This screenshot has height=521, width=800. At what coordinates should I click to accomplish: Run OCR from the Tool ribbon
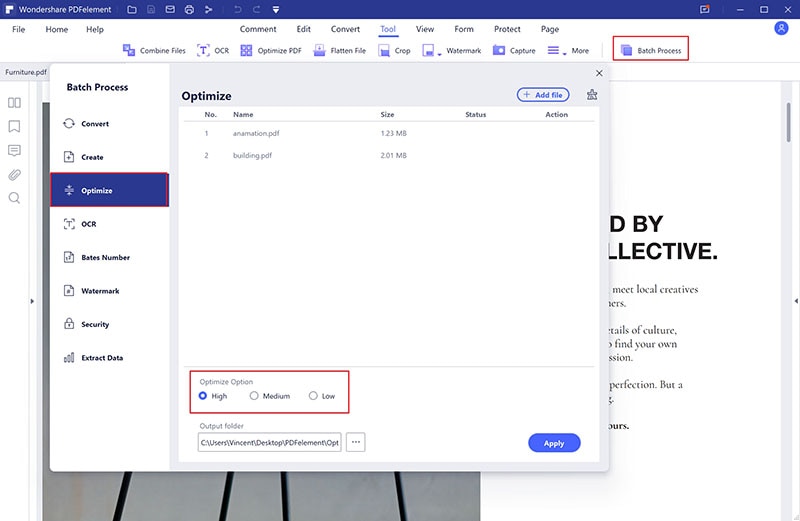213,51
